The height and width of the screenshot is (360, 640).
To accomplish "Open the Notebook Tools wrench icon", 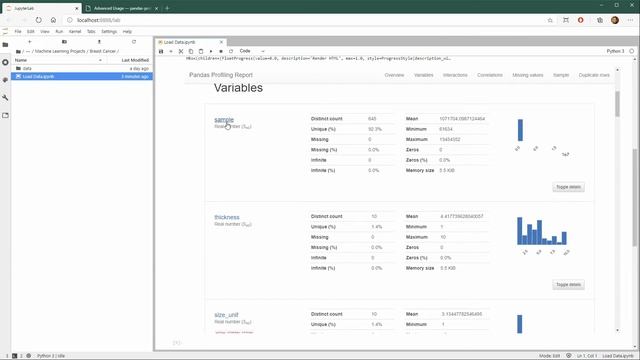I will [x=5, y=98].
